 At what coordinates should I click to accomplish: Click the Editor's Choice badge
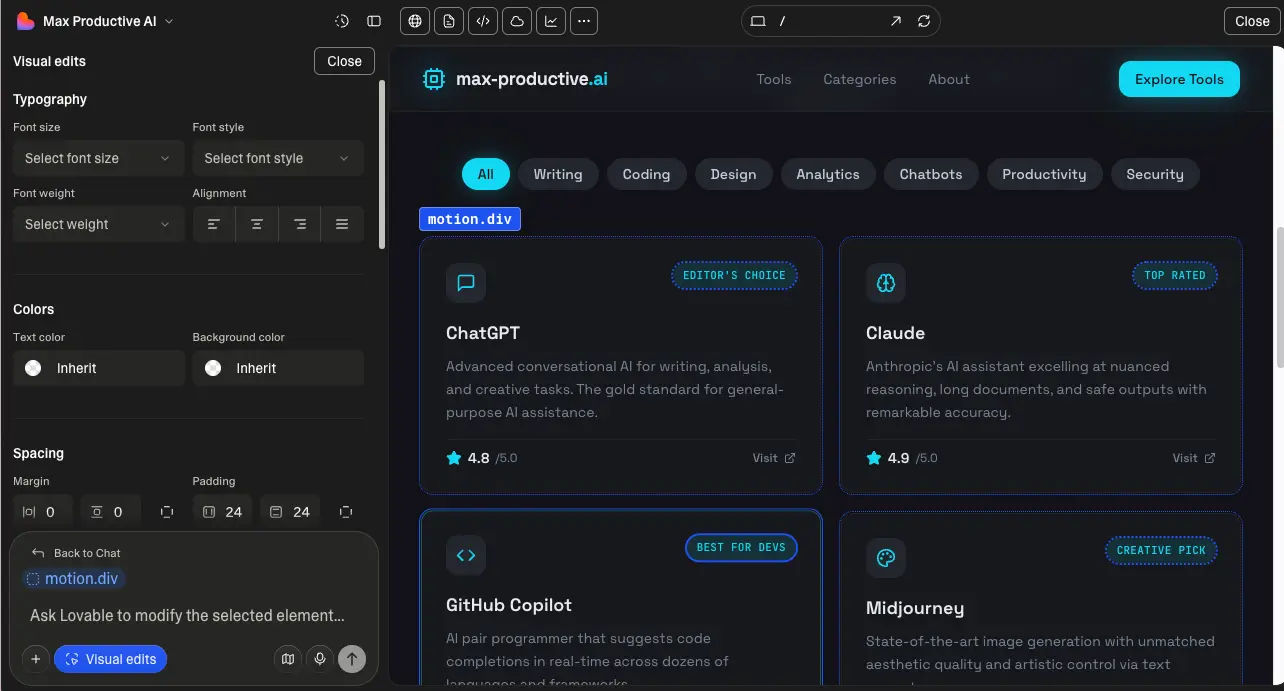pyautogui.click(x=734, y=275)
